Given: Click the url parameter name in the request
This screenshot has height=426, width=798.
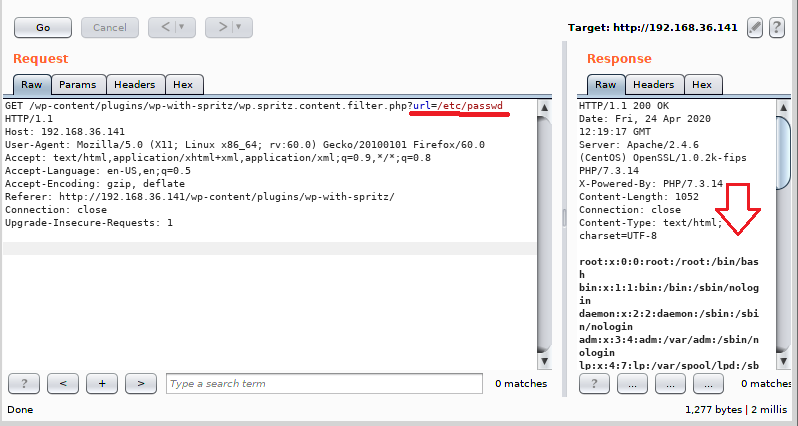Looking at the screenshot, I should [422, 106].
